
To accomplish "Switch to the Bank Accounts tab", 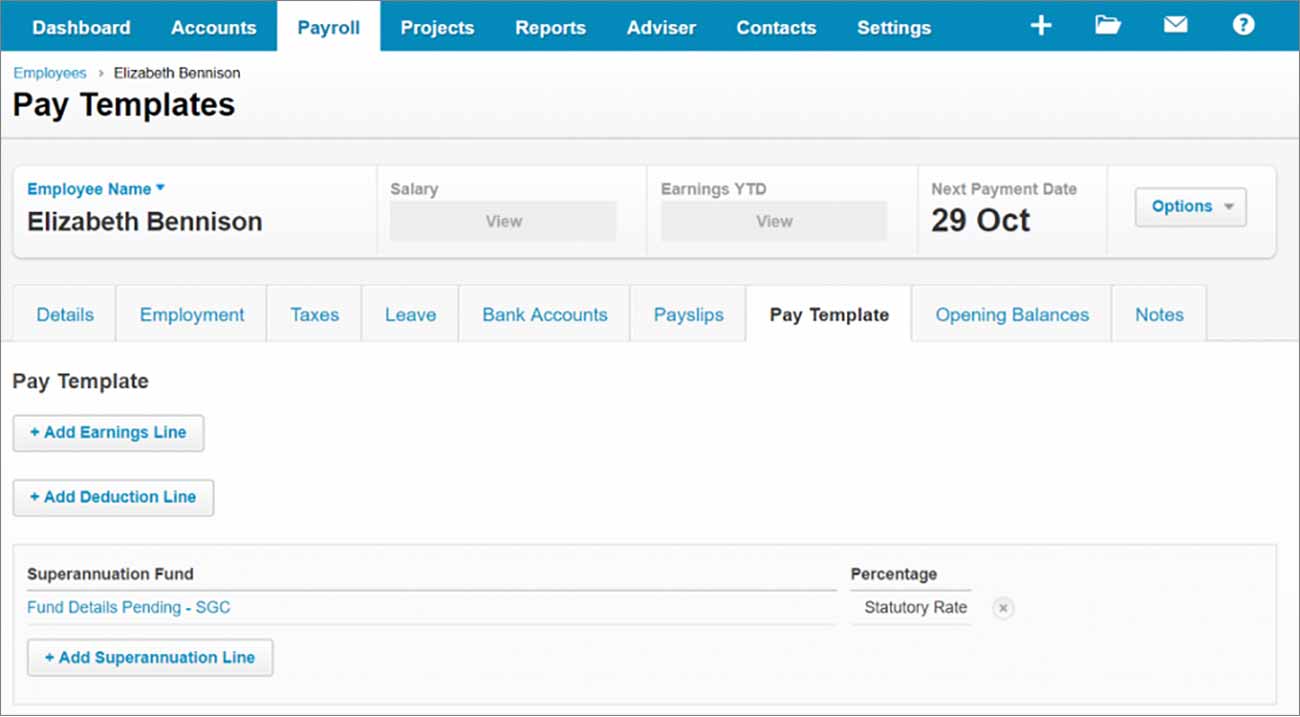I will 545,314.
